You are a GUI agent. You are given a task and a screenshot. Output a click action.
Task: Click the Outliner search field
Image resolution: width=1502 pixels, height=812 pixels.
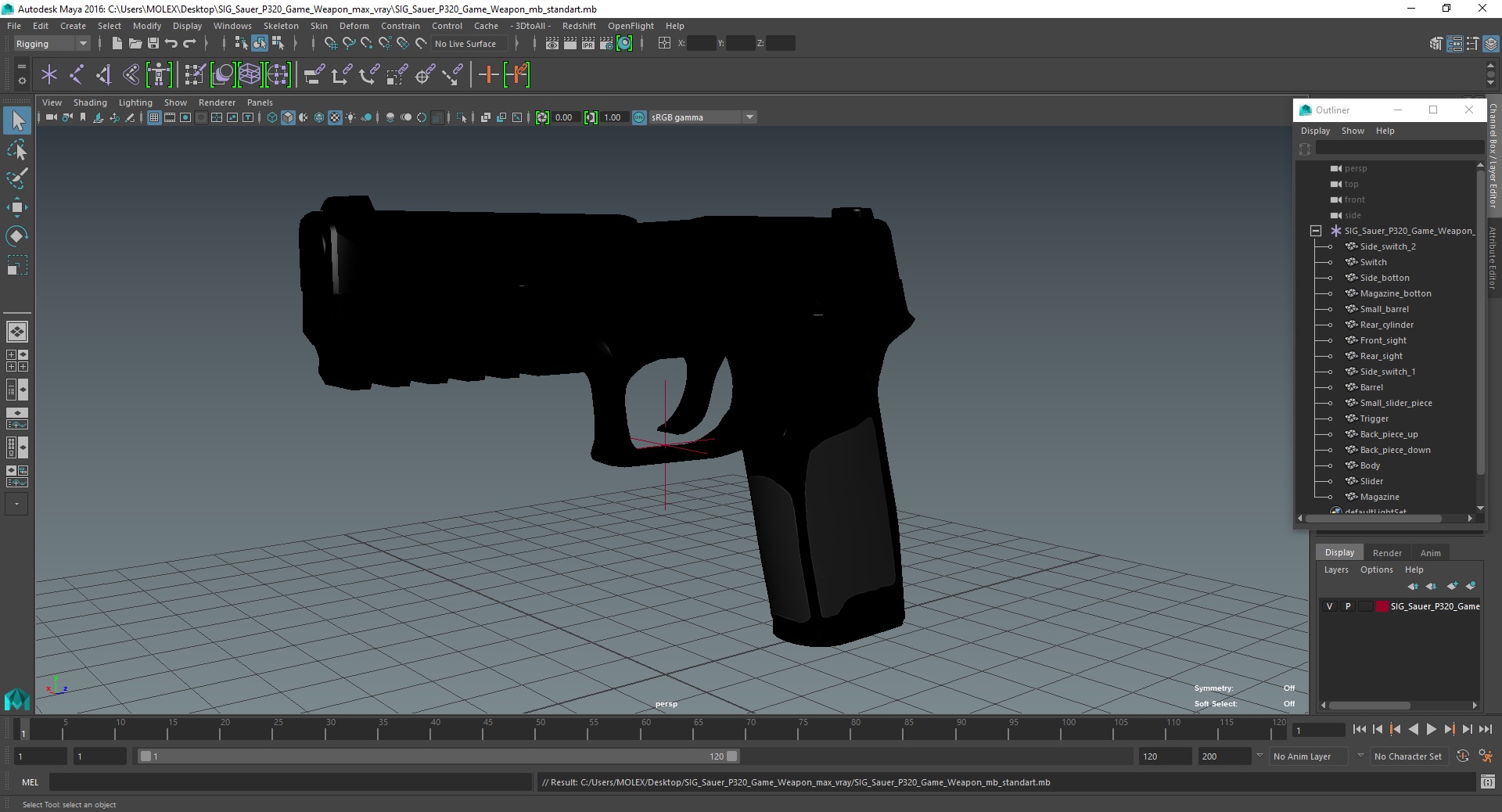1399,148
